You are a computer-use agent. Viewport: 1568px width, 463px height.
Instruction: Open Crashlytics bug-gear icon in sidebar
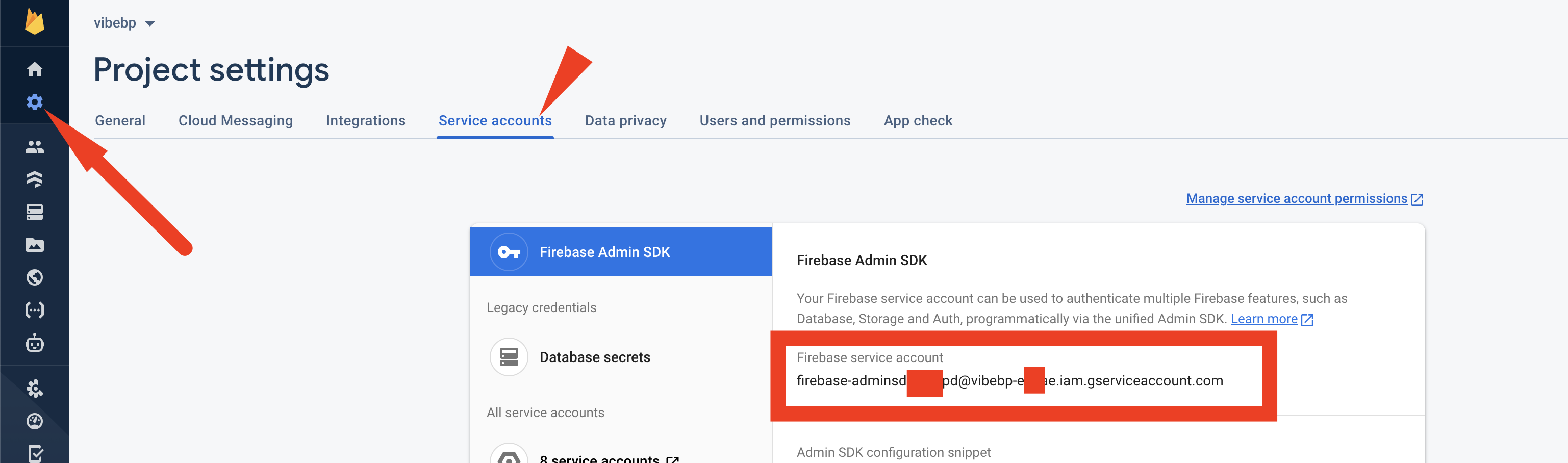tap(35, 388)
